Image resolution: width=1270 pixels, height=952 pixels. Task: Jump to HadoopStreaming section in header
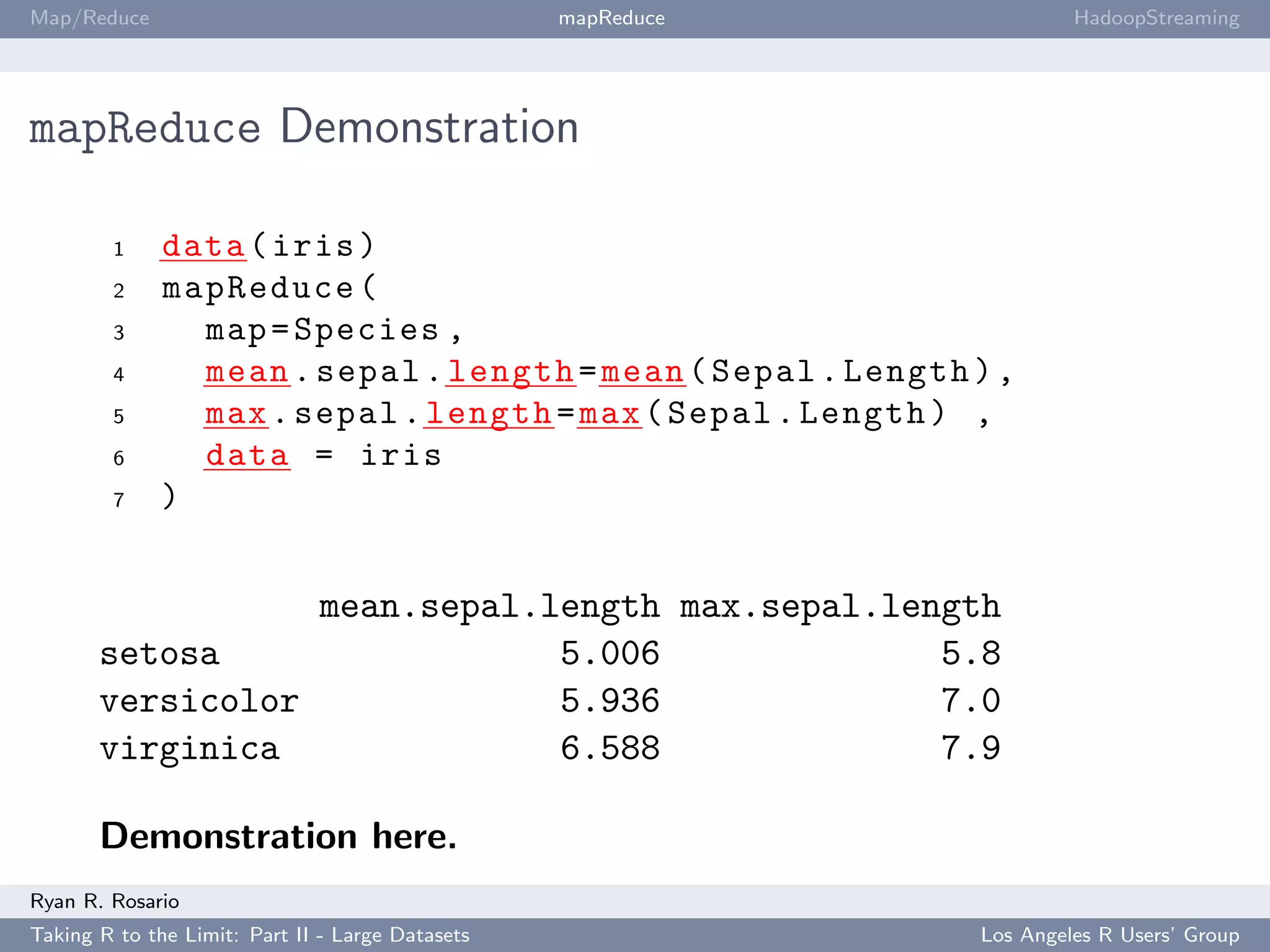click(x=1157, y=19)
